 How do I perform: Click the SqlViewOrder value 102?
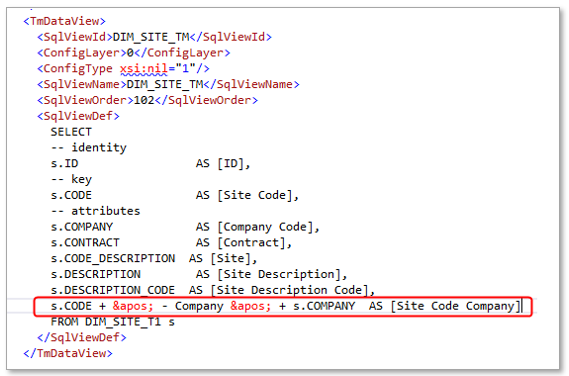[x=144, y=100]
